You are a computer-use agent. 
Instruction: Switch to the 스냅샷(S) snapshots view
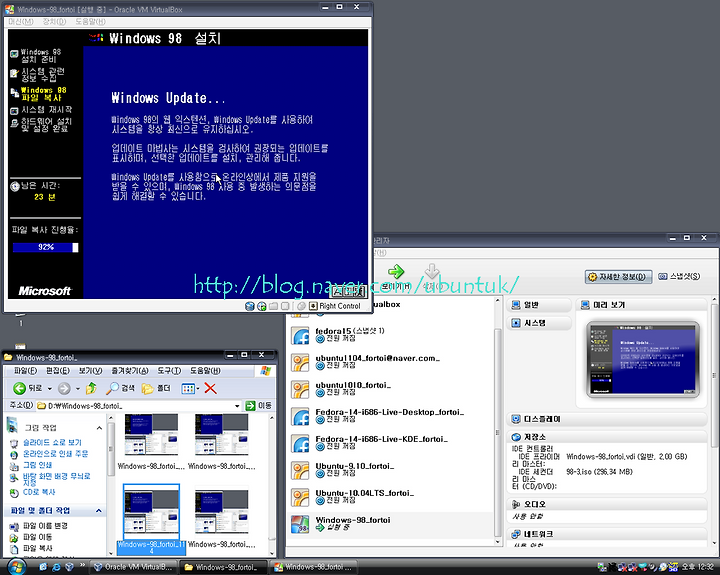[679, 276]
